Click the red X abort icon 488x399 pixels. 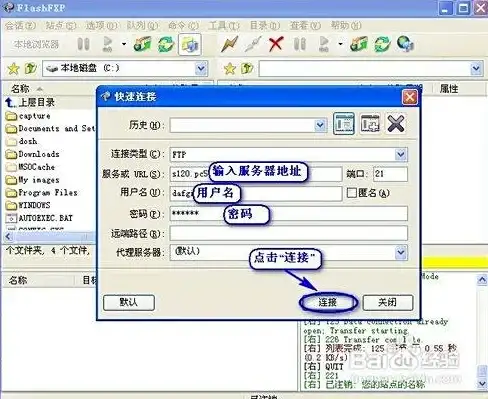(x=276, y=44)
